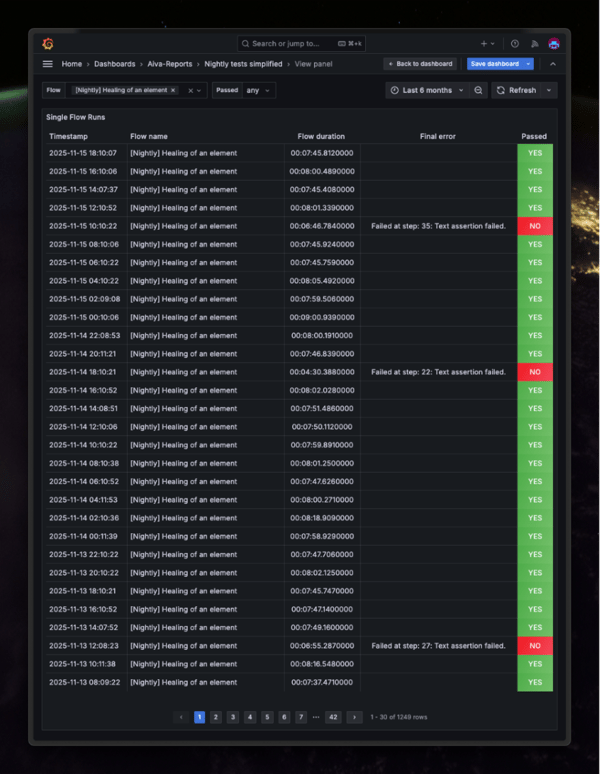Open the Save dashboard options arrow
The width and height of the screenshot is (600, 774).
tap(528, 64)
